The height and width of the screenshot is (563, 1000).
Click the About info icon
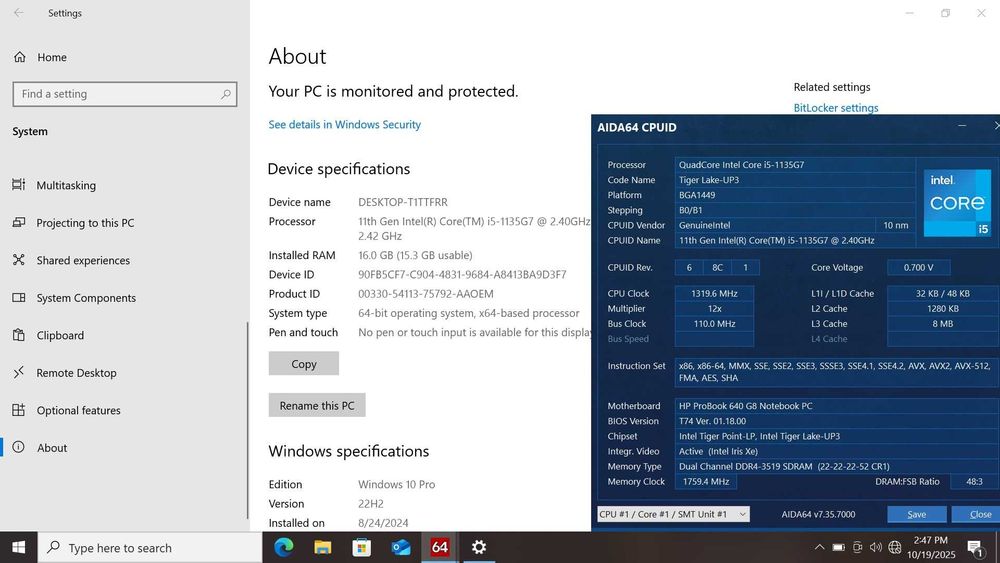click(18, 447)
